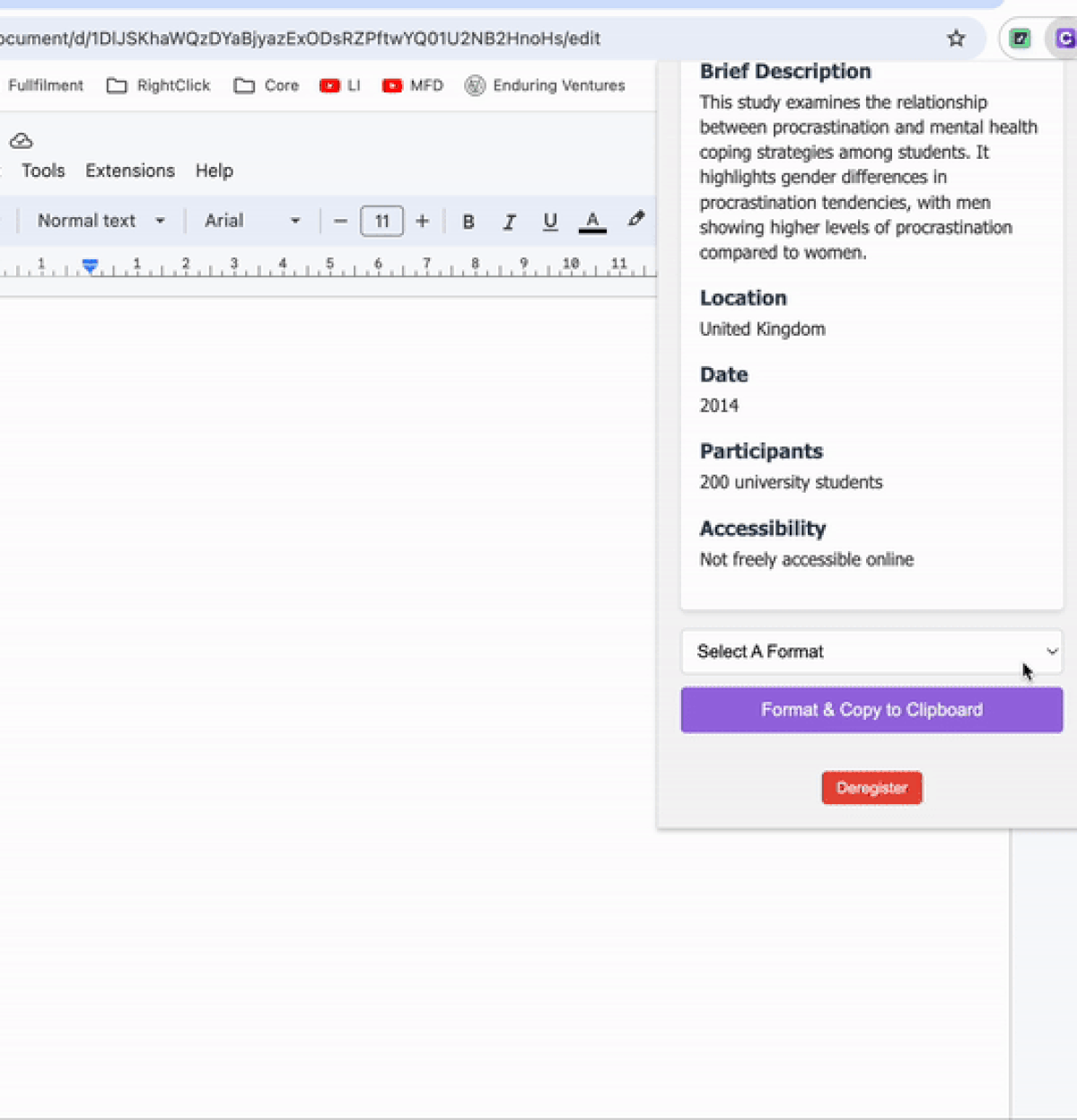The width and height of the screenshot is (1077, 1120).
Task: Decrease font size with minus button
Action: click(x=340, y=222)
